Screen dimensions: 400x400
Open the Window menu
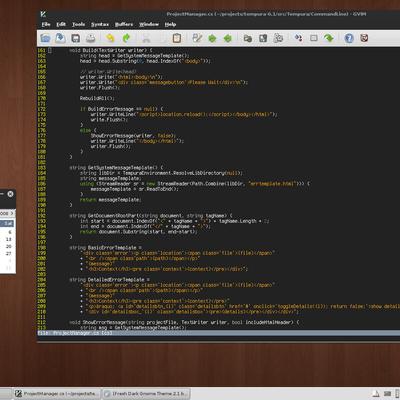149,24
